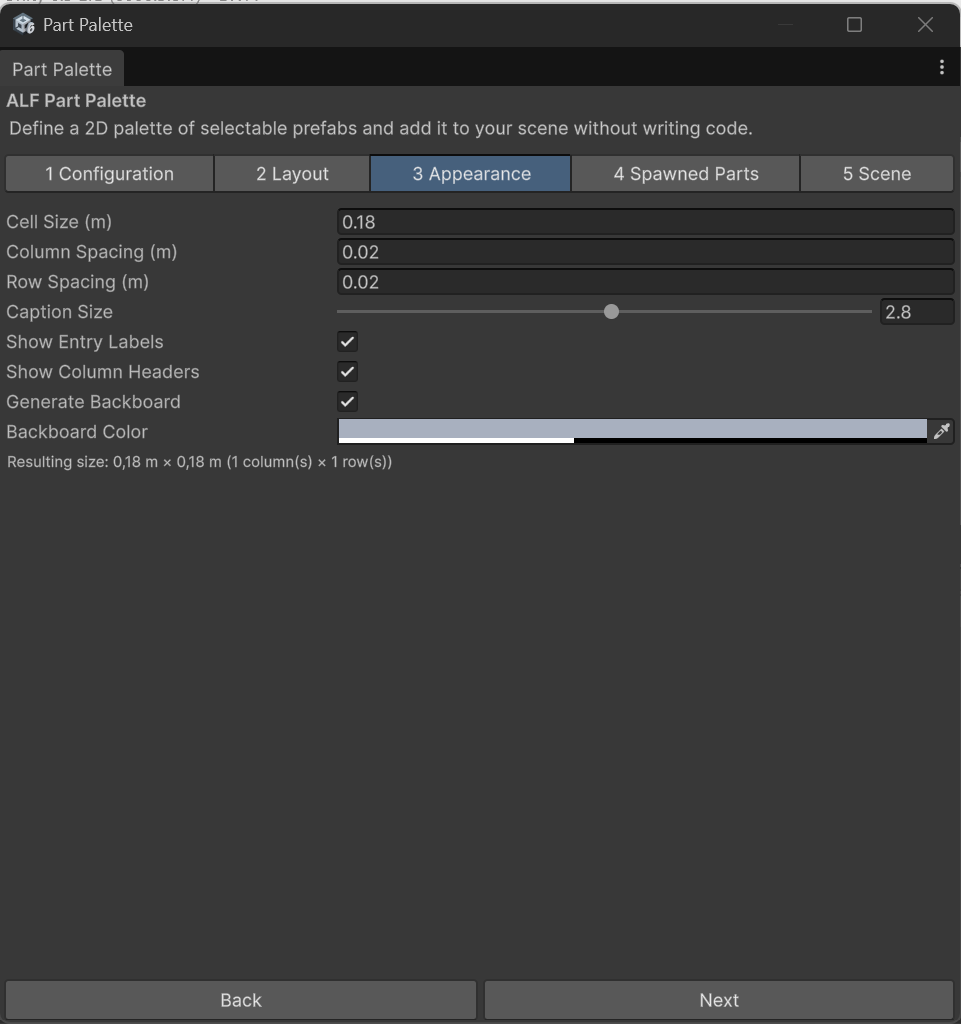Click the Column Spacing (m) input
This screenshot has width=961, height=1024.
tap(646, 252)
